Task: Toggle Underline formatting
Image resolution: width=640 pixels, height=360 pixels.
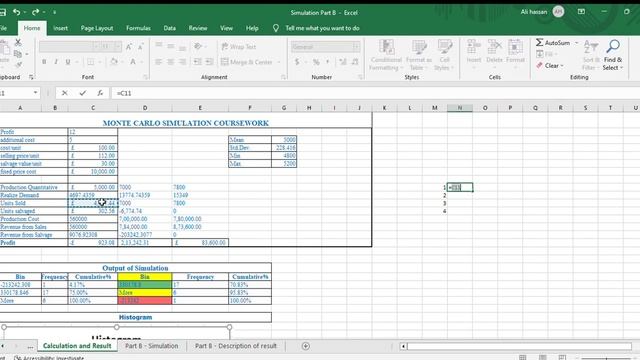Action: point(68,62)
